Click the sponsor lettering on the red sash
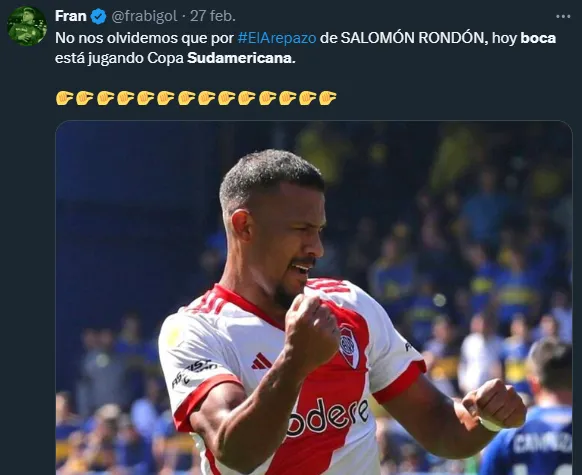 pos(328,416)
